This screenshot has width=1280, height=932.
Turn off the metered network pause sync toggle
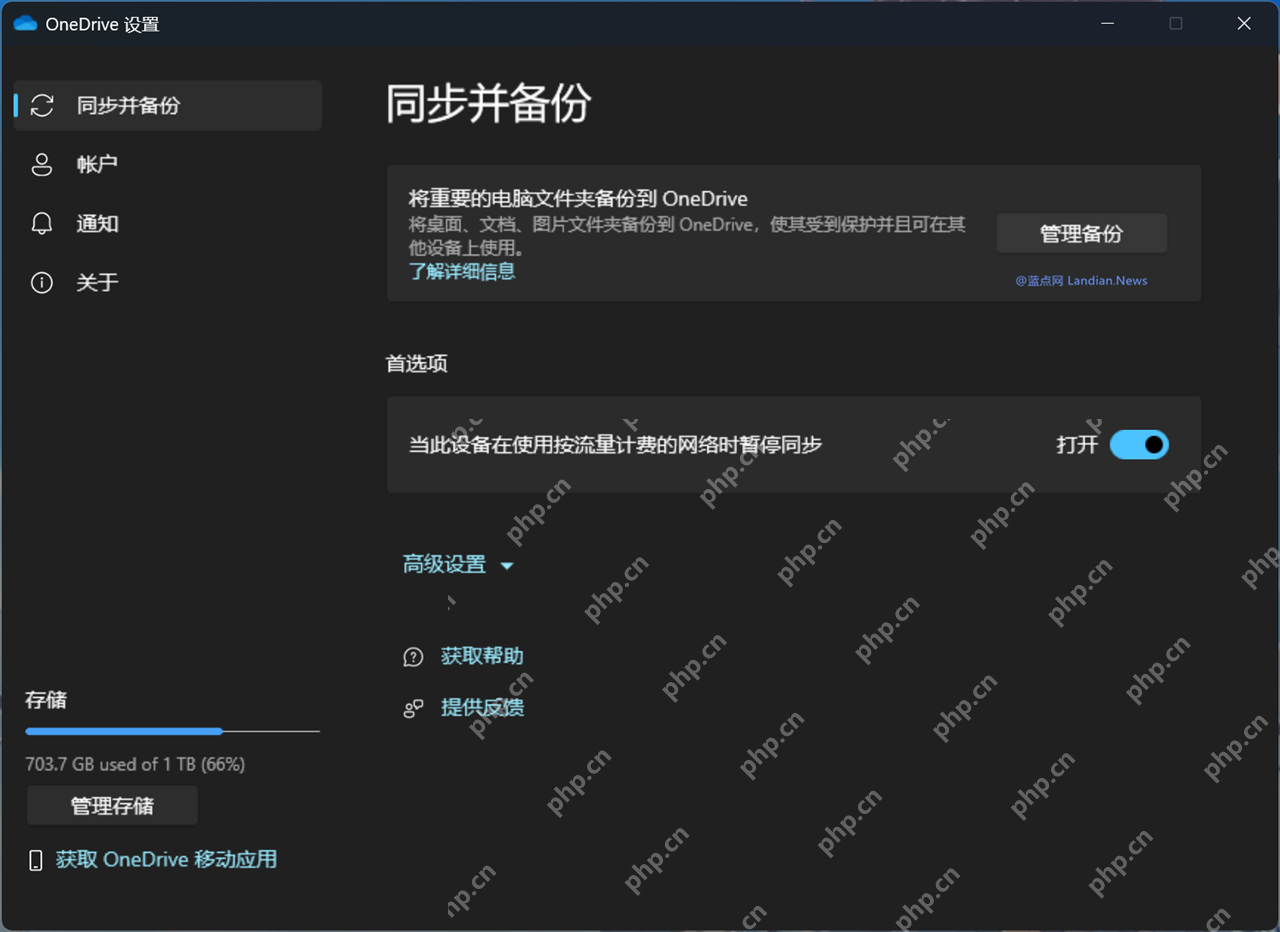click(1139, 445)
